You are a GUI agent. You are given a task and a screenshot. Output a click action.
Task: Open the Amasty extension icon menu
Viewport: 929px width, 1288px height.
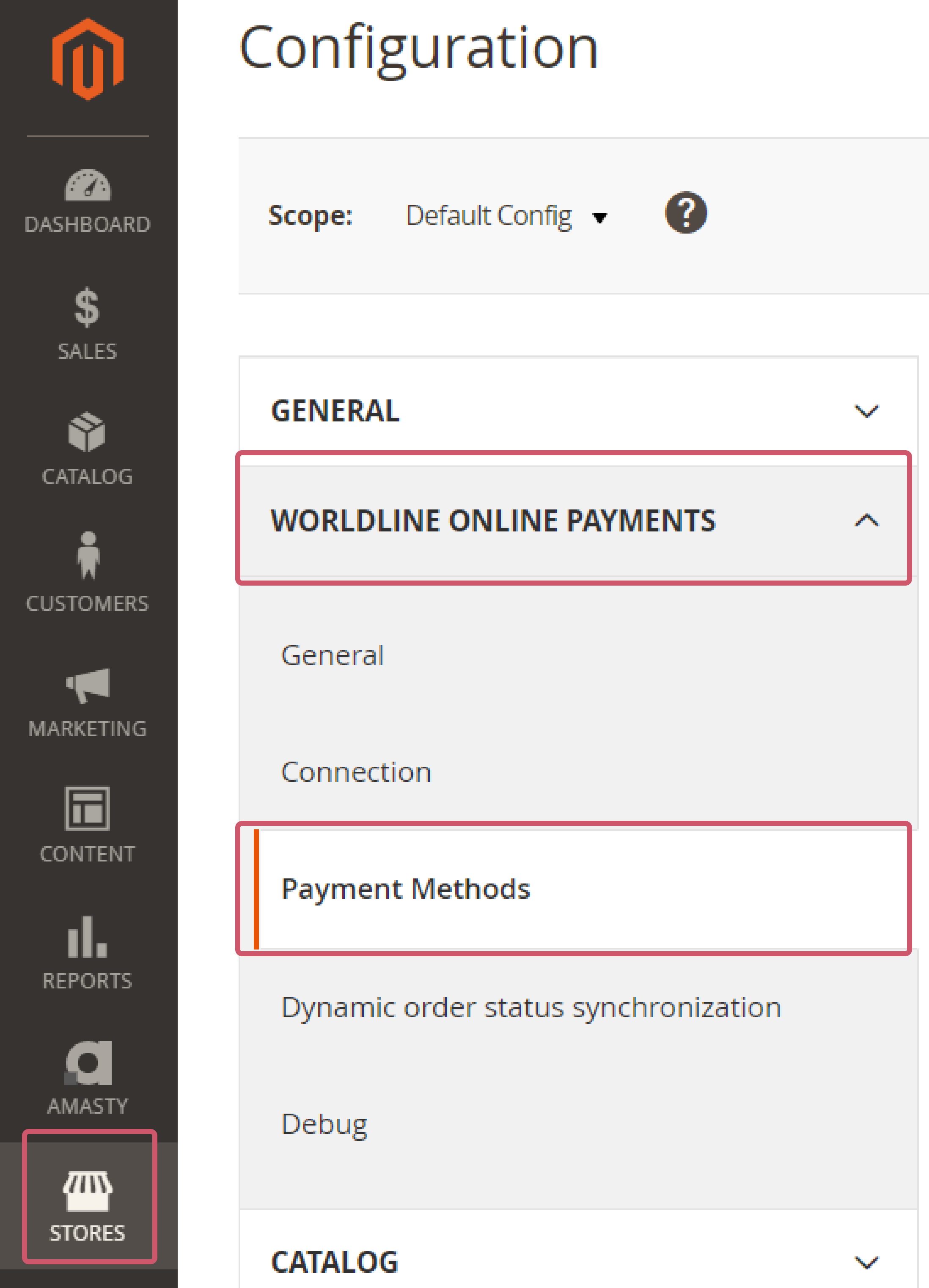88,1063
